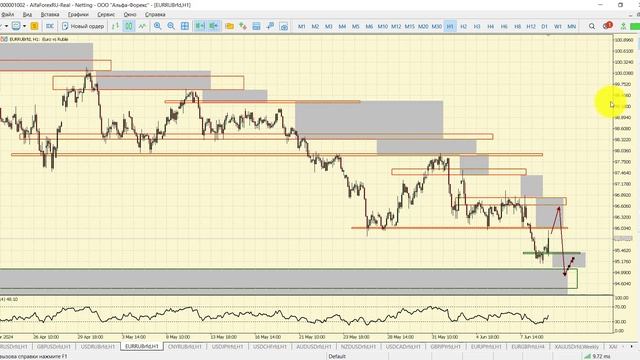Click the objects list icon
Screen dimensions: 640x360
[256, 26]
